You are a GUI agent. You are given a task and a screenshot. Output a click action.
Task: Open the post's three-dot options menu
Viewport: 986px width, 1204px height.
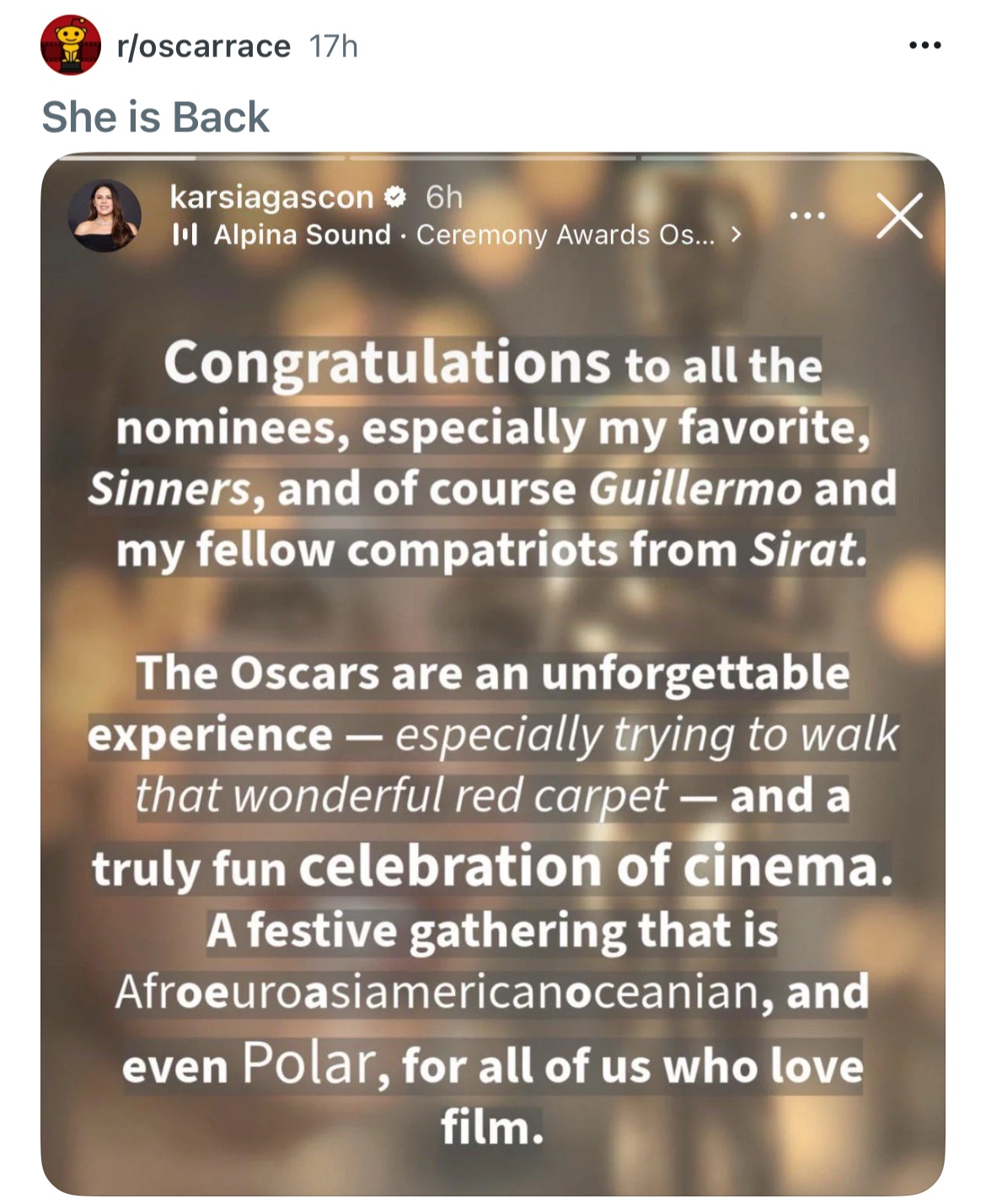[924, 45]
